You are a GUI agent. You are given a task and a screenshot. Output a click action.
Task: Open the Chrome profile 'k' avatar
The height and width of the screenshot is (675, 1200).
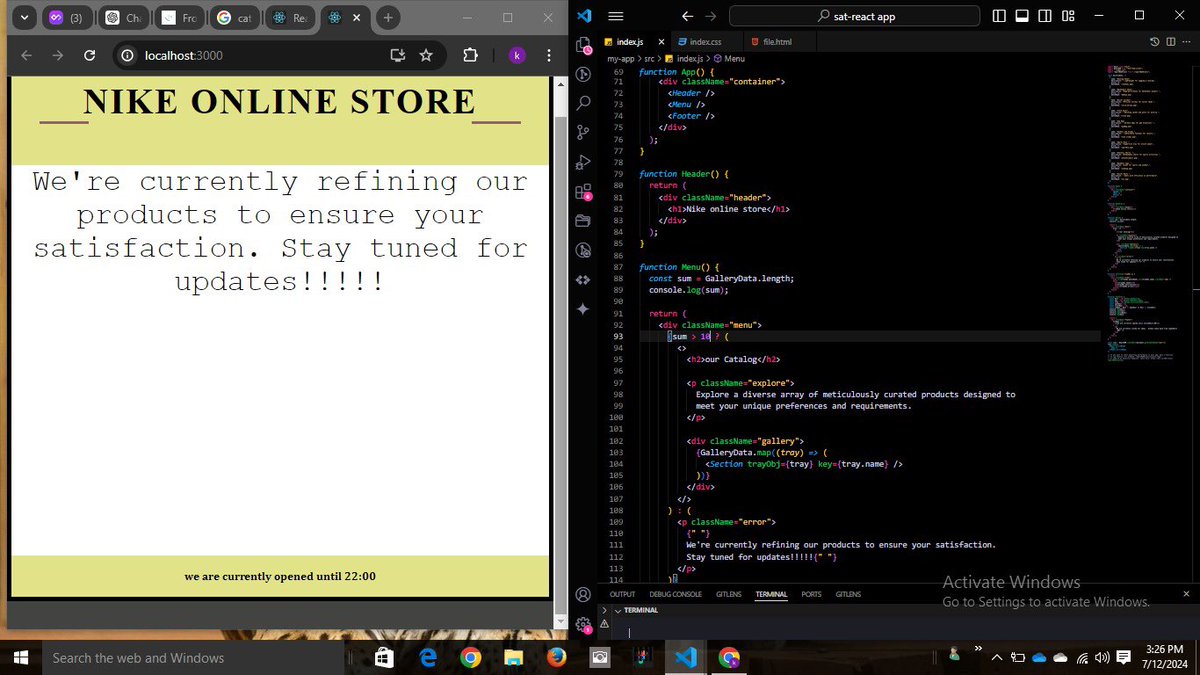[516, 56]
